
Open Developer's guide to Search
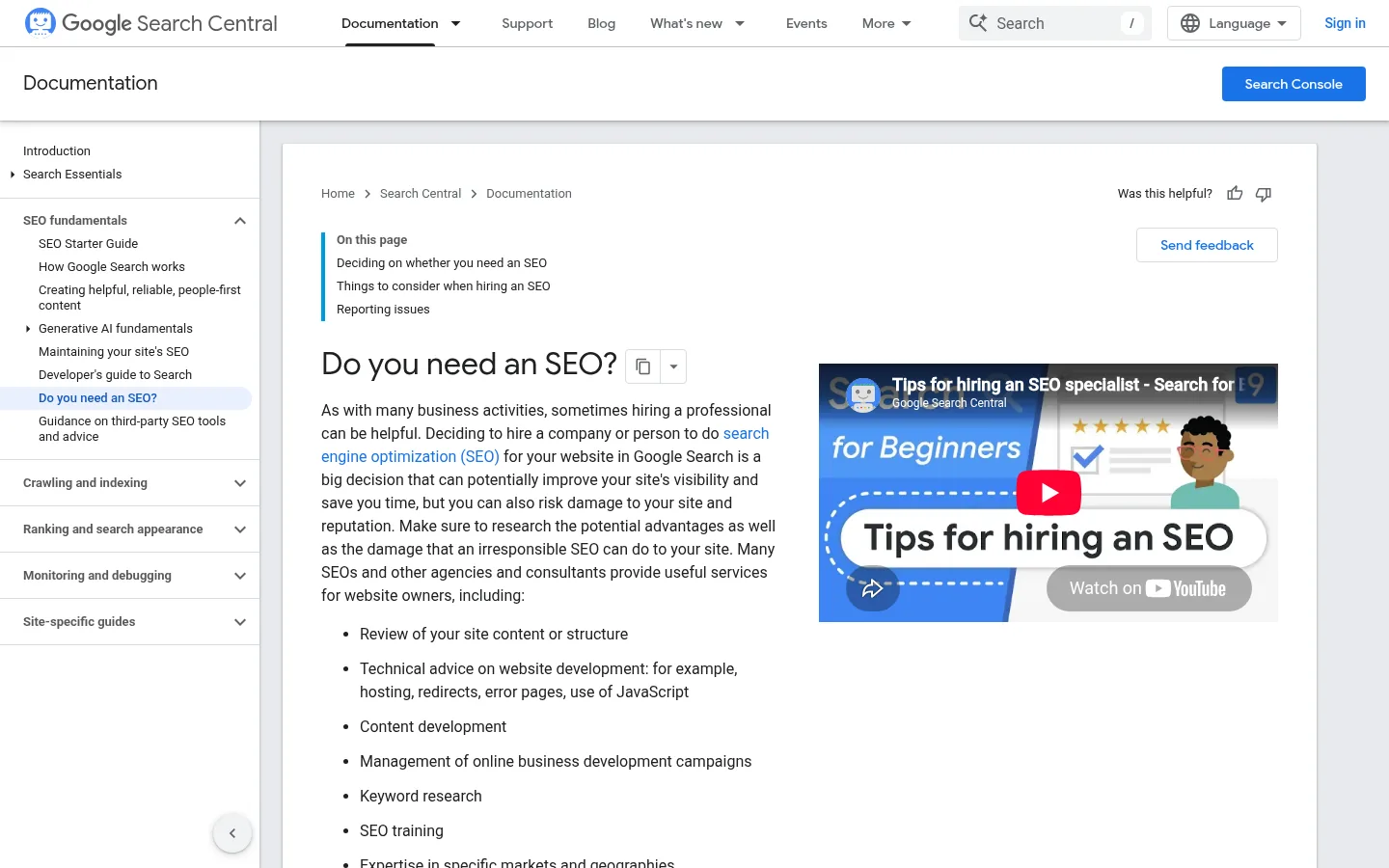115,375
